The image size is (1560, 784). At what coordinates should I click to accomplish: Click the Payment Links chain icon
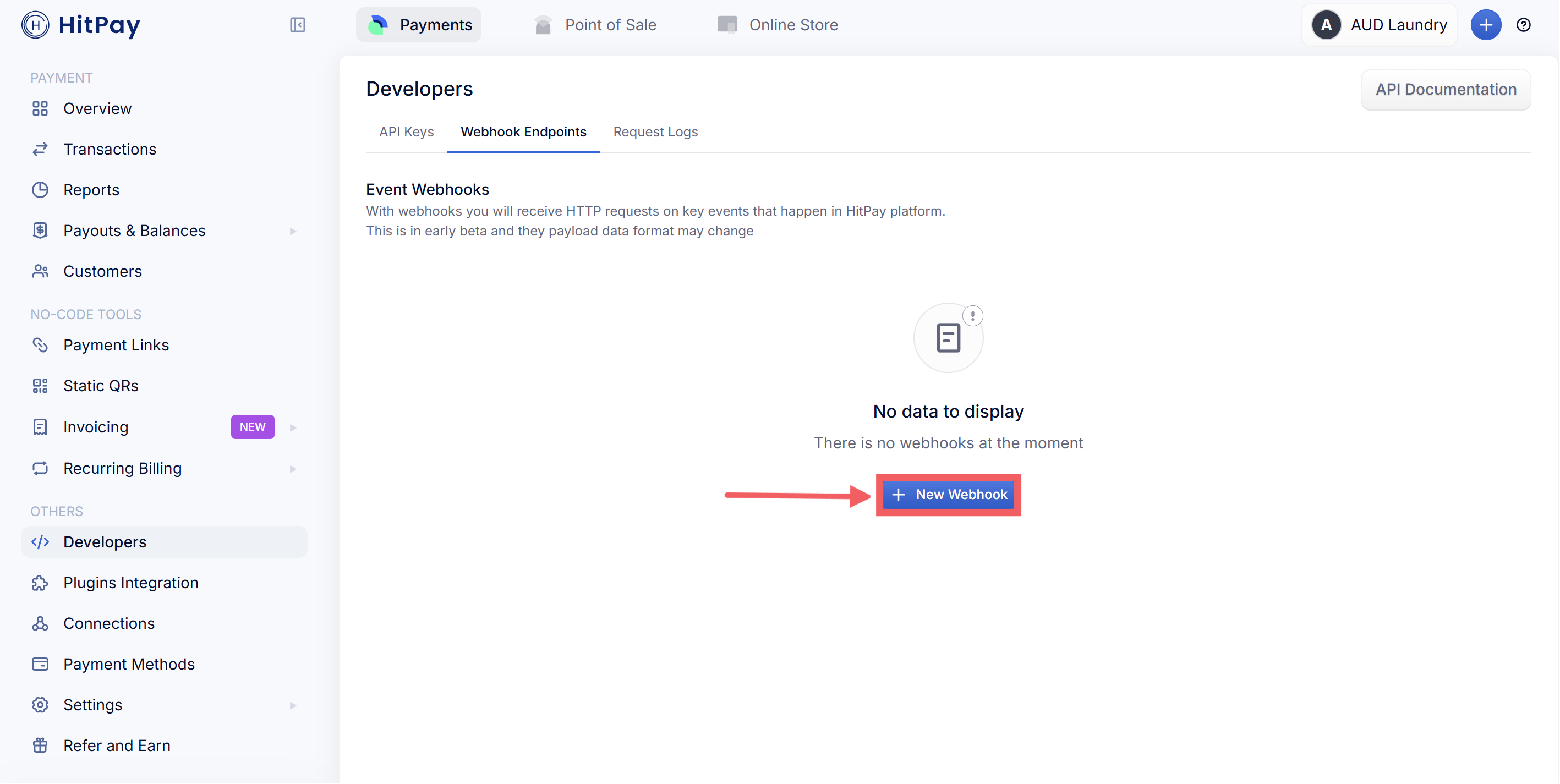40,345
